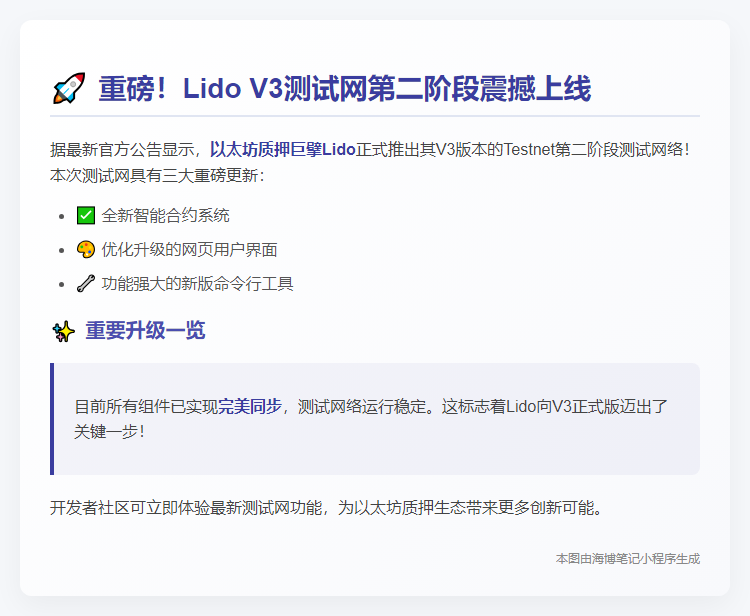Screen dimensions: 750x616
Task: Click the heading 重磅！Lido V3测试网第二阶段震撼上线
Action: 345,89
